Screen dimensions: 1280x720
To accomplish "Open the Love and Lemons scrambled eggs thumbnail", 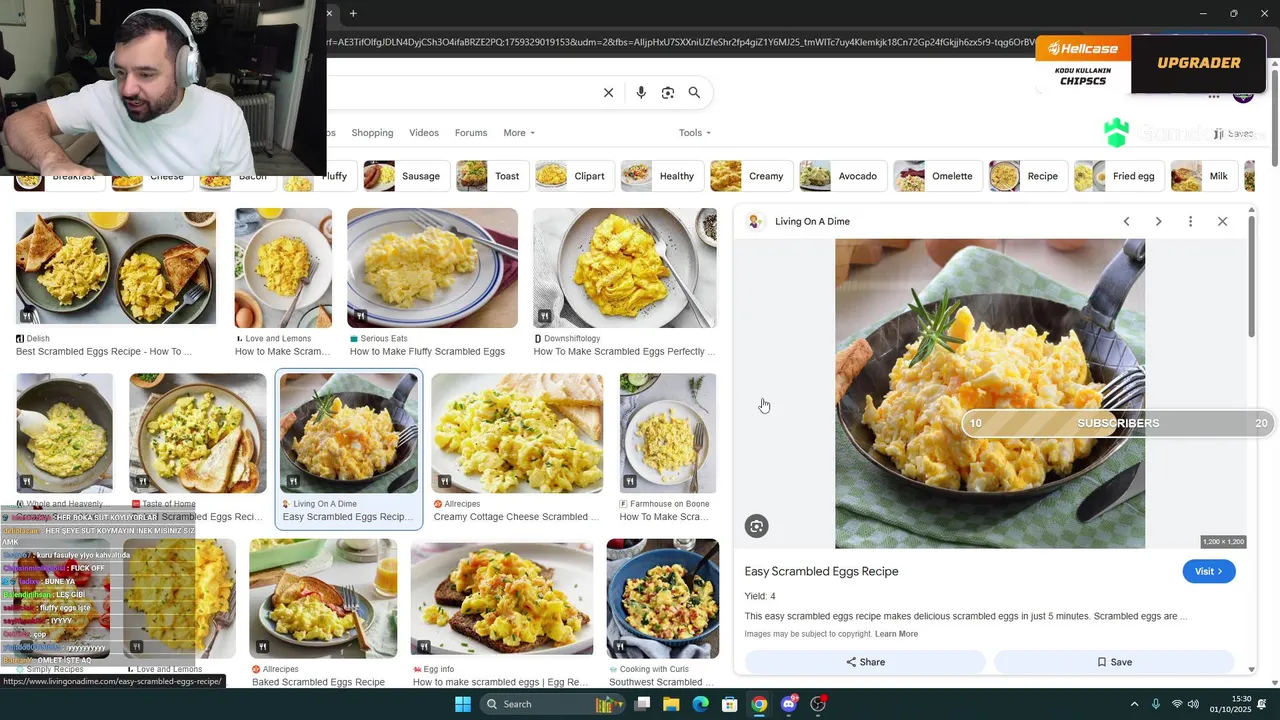I will click(x=283, y=268).
